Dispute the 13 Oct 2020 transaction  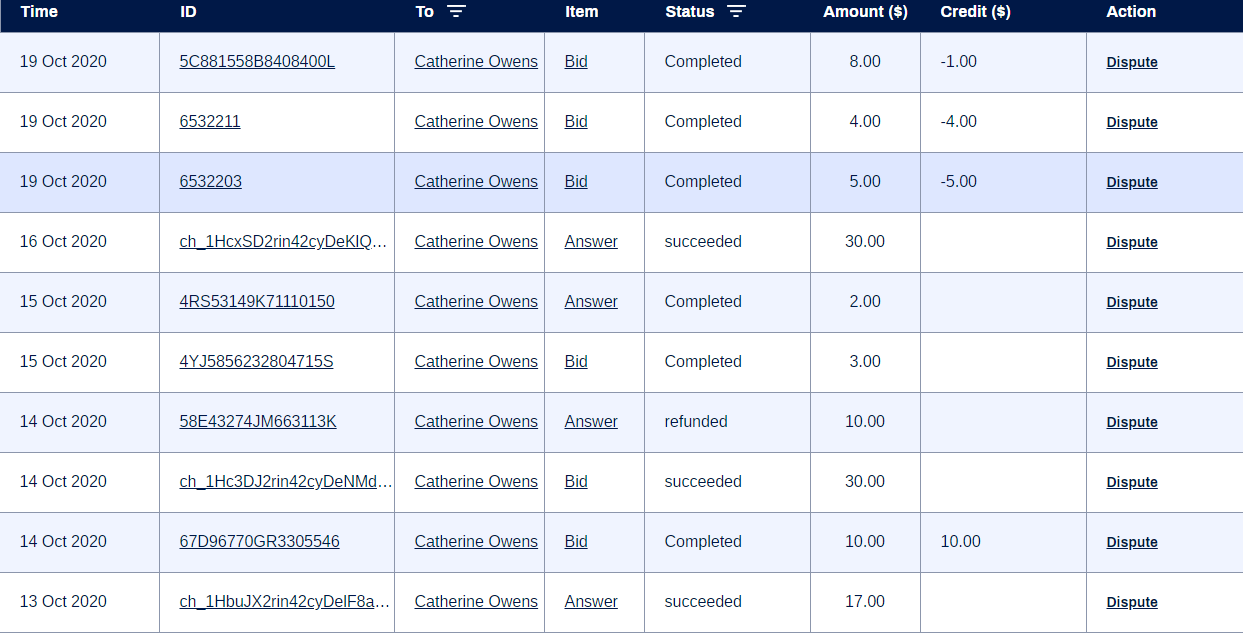coord(1132,602)
